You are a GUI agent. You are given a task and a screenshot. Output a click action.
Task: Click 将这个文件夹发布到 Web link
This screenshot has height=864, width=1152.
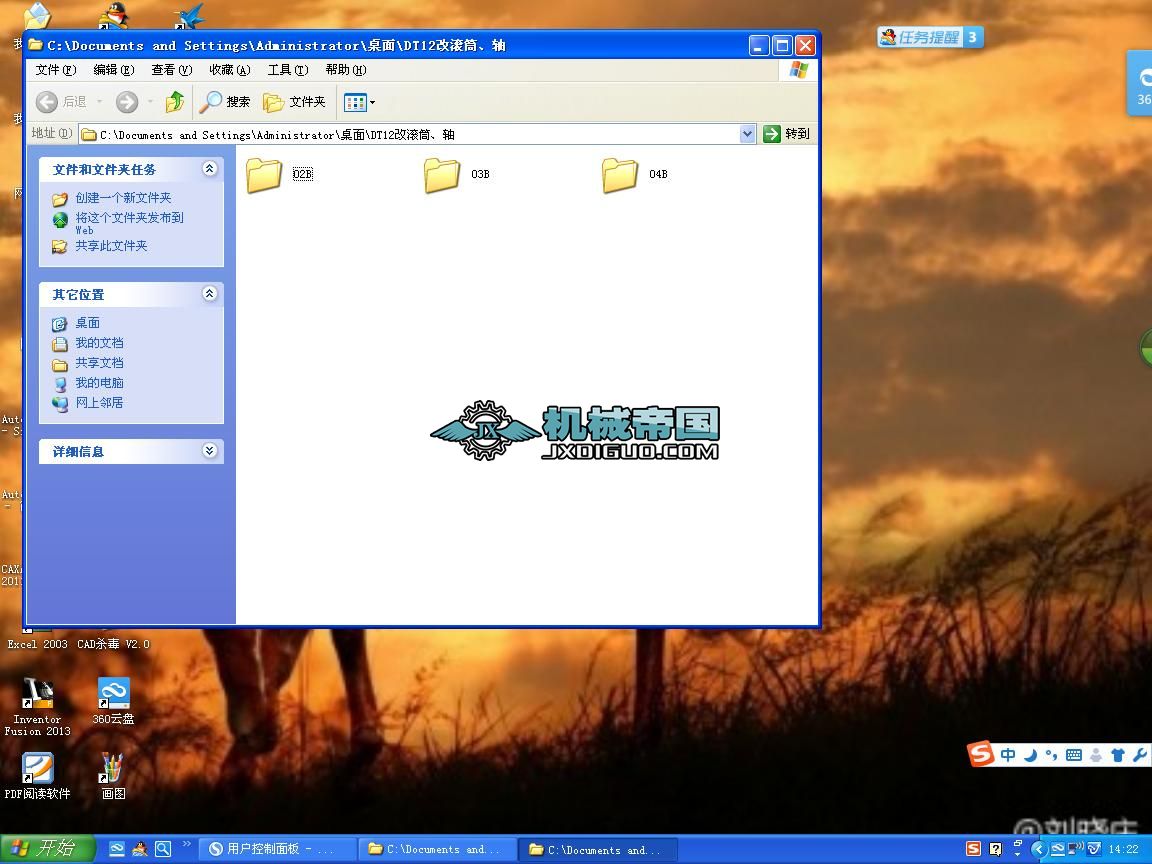coord(129,223)
